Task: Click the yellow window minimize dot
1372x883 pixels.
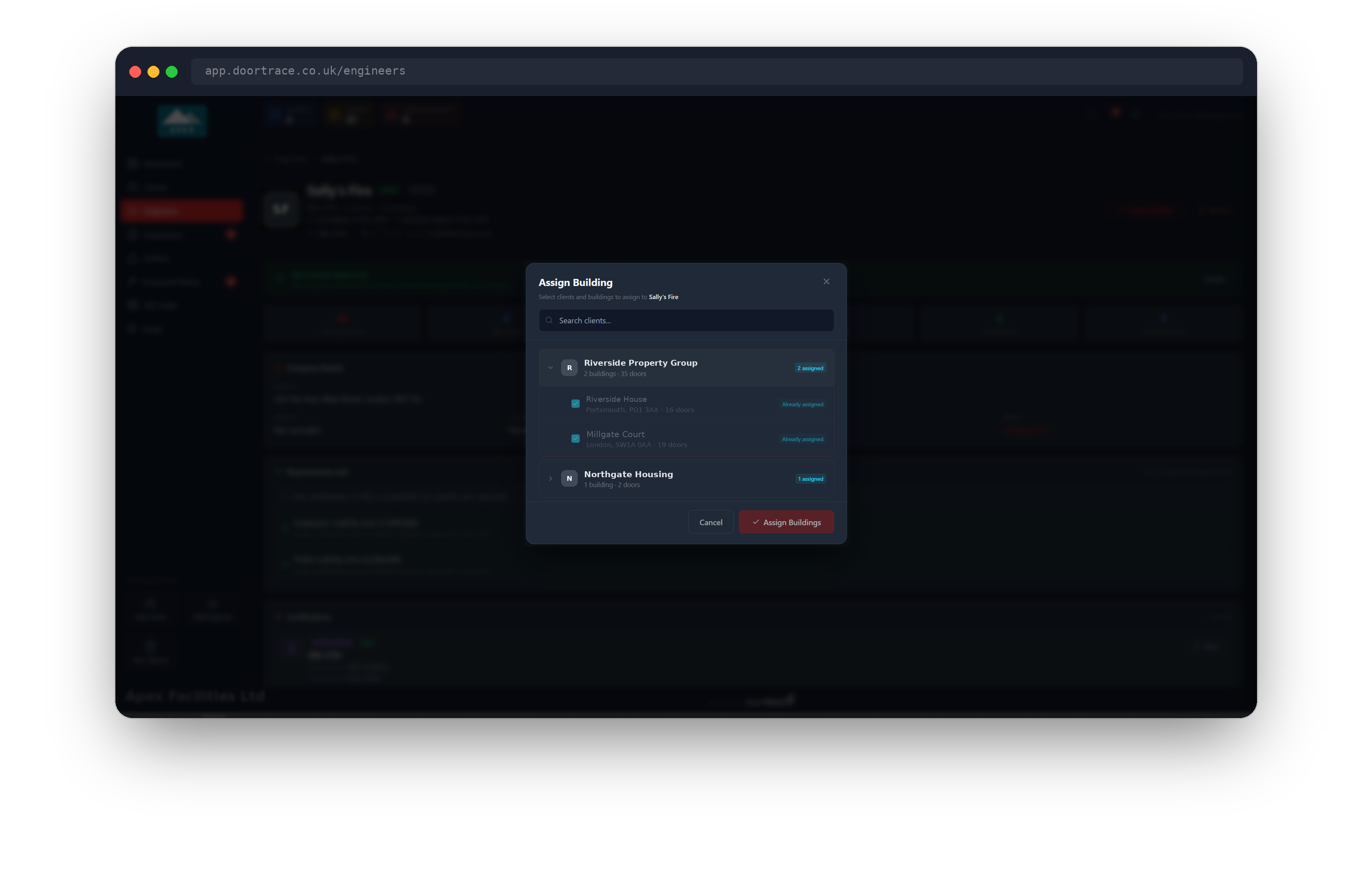Action: (153, 72)
